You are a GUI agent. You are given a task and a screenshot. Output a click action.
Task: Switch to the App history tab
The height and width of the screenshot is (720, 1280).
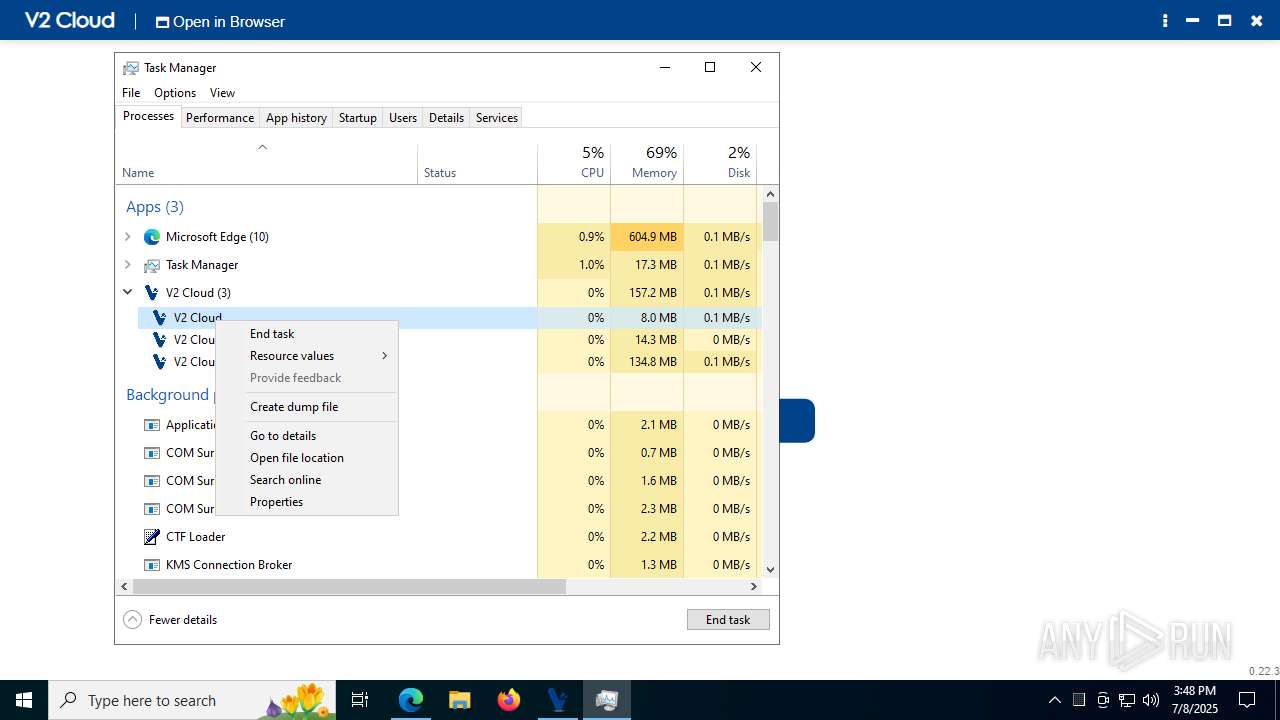(x=296, y=118)
